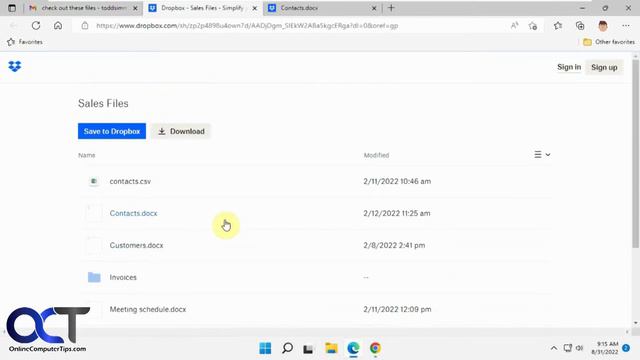Click the Invoices folder icon
The image size is (640, 360).
(x=94, y=277)
